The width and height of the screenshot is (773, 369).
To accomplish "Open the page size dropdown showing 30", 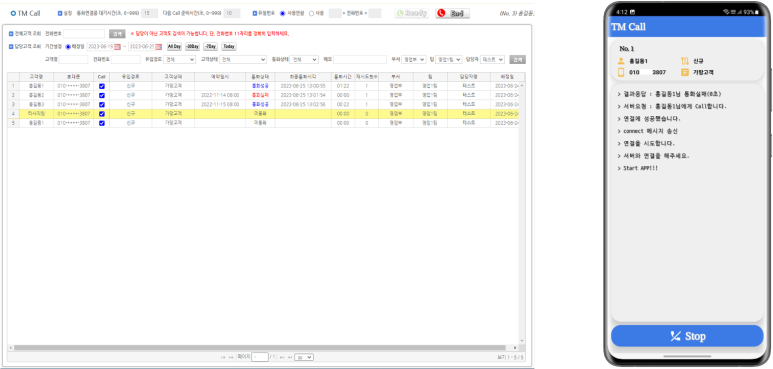I will point(304,357).
